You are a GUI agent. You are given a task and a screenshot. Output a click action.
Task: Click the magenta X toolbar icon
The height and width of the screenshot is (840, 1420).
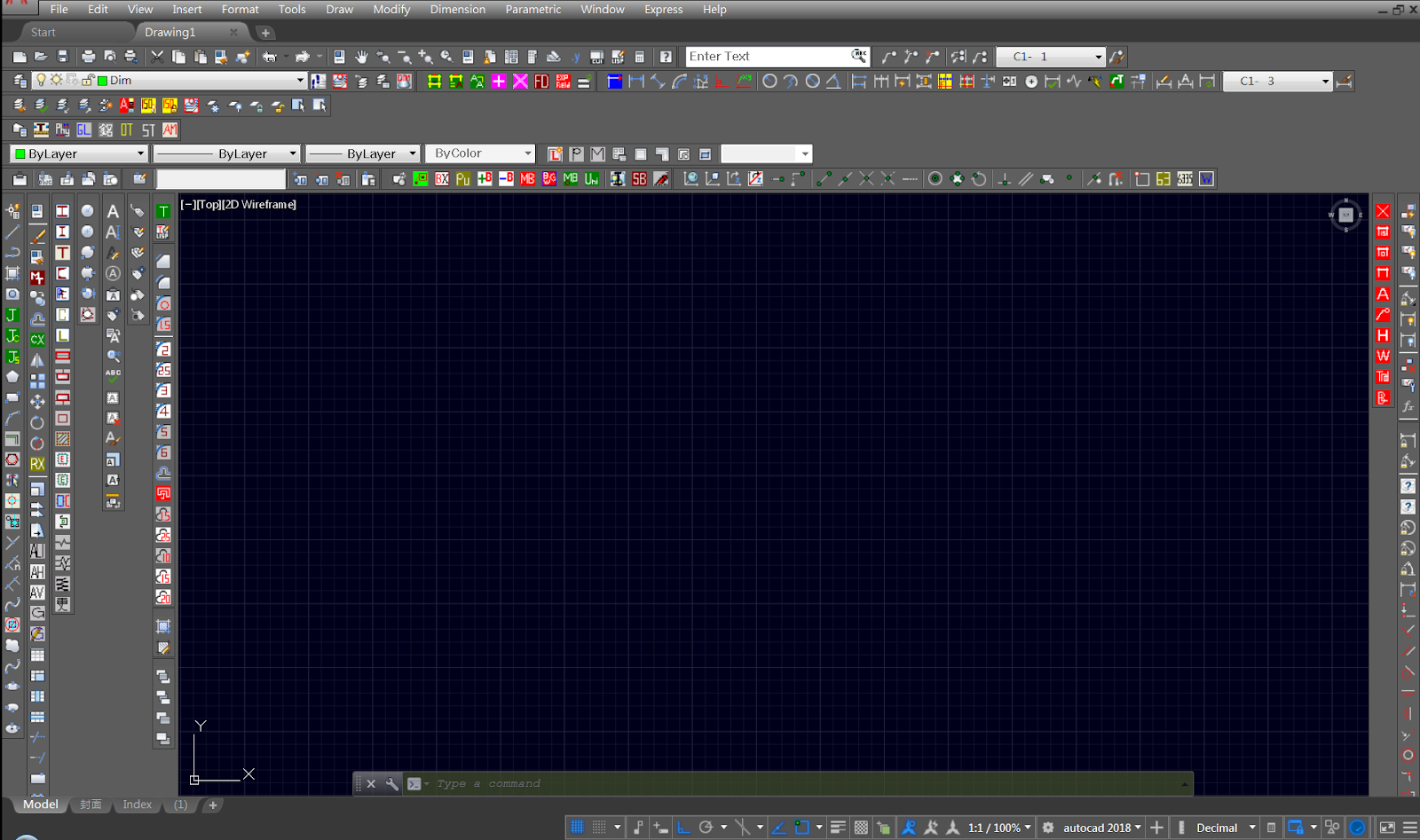(520, 81)
